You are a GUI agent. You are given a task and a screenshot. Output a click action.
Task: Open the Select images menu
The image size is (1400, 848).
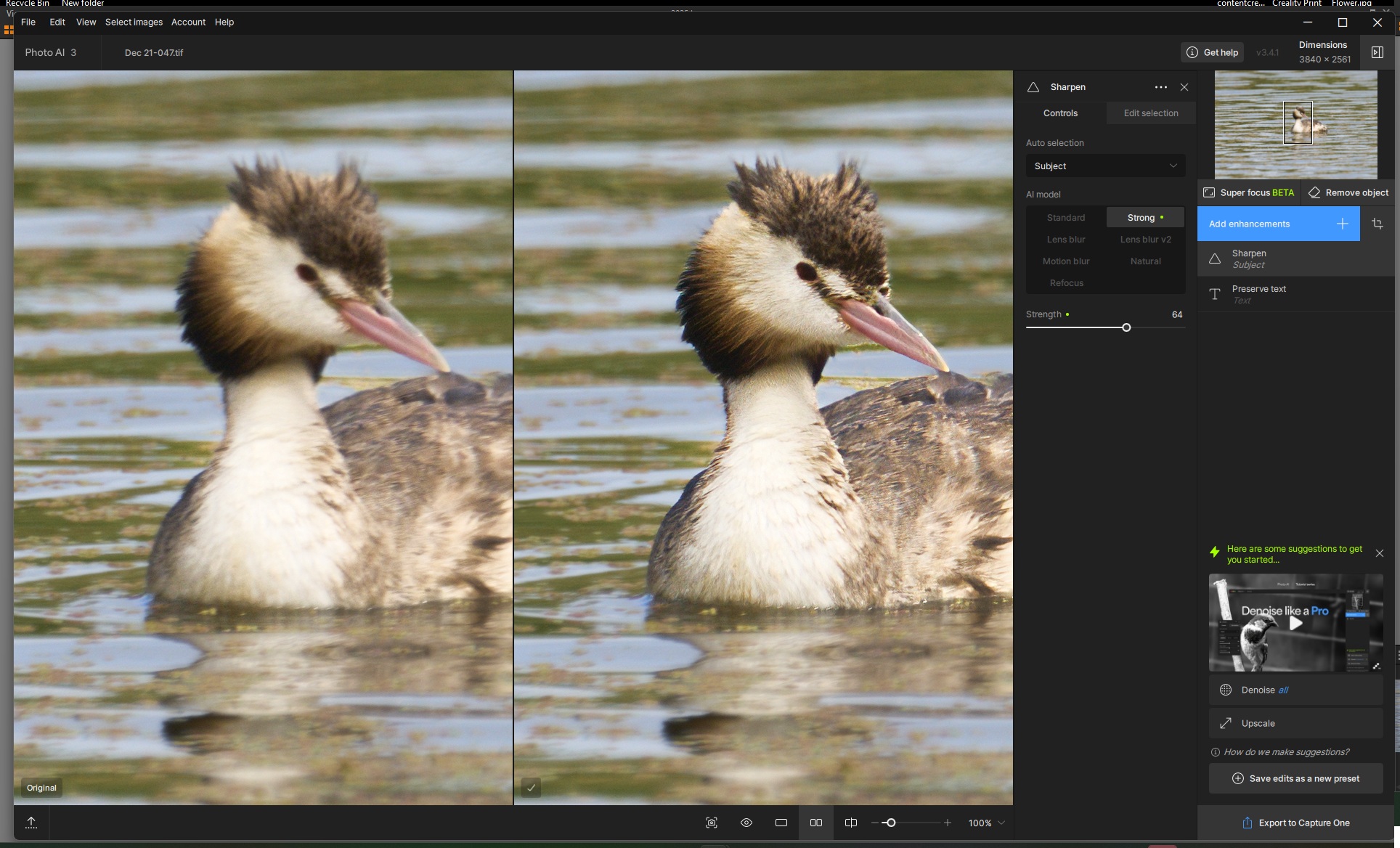(x=134, y=22)
